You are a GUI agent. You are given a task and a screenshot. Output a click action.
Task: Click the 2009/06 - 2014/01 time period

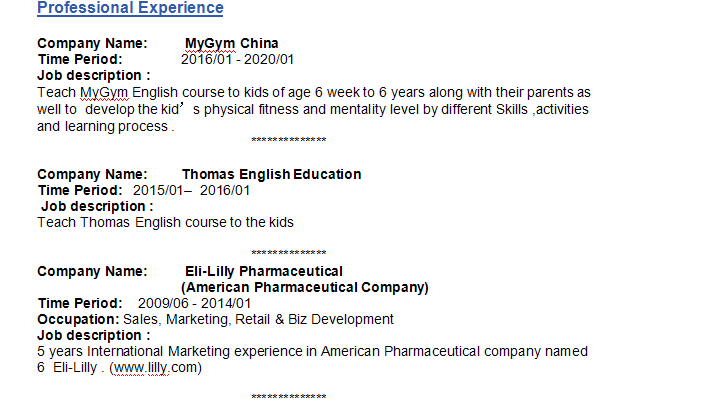[x=195, y=304]
